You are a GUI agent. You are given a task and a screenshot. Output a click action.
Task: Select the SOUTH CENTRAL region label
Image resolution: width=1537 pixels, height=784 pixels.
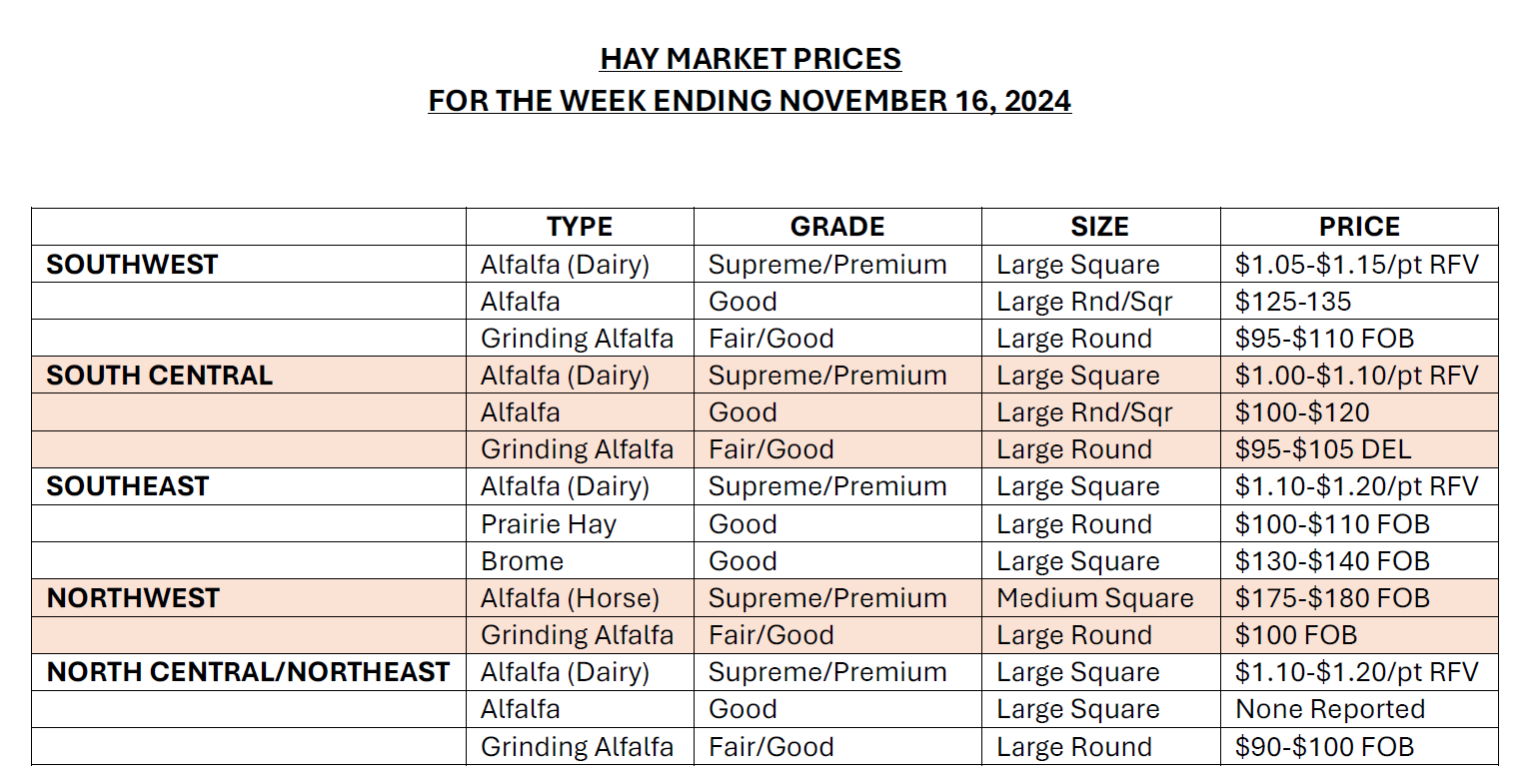click(160, 376)
